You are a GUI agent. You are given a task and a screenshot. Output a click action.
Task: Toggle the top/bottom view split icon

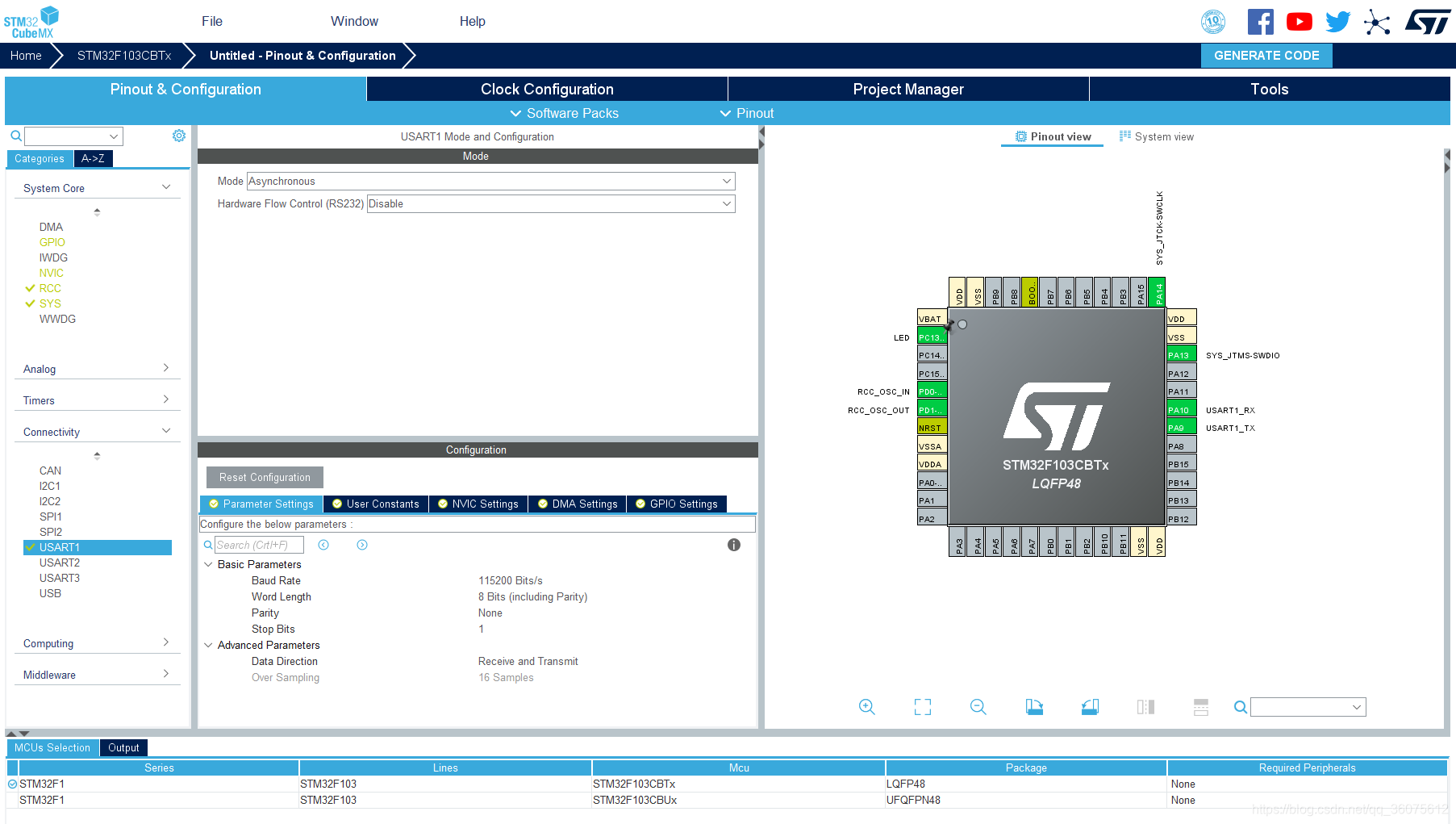(x=1145, y=707)
